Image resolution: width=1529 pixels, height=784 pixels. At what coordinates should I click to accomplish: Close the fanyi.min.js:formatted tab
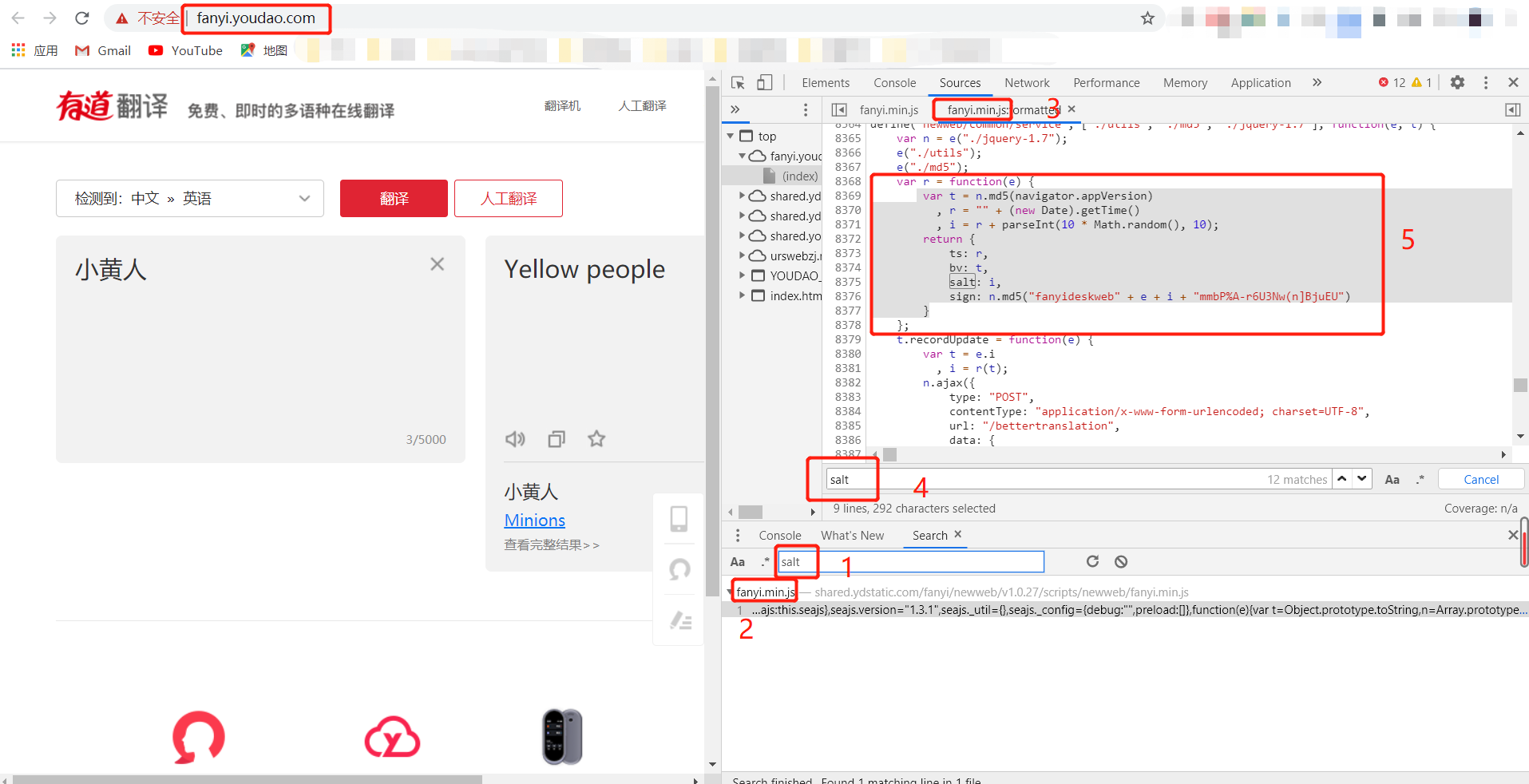point(1071,109)
